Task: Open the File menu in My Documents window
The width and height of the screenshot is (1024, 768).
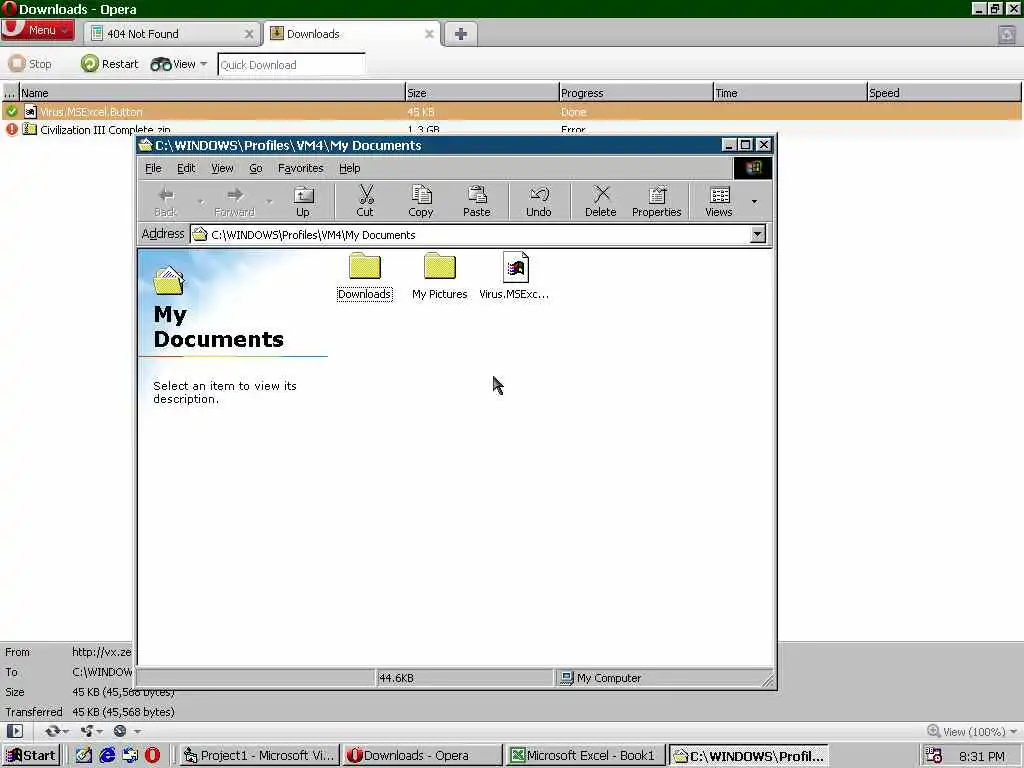Action: tap(153, 168)
